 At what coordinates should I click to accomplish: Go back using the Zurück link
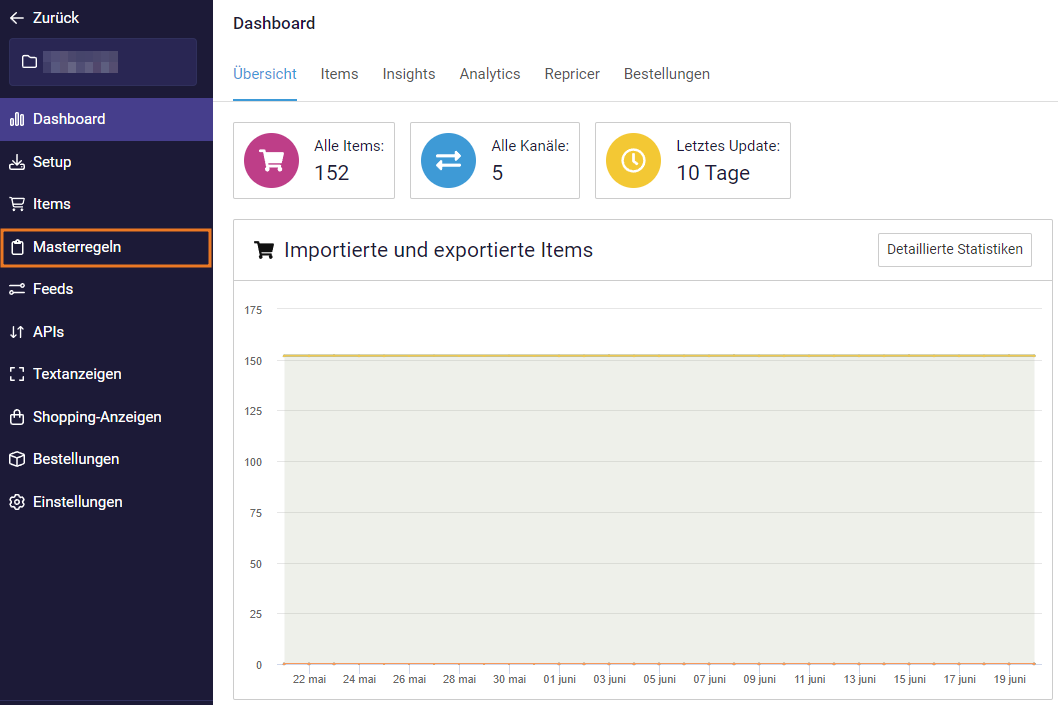coord(45,18)
